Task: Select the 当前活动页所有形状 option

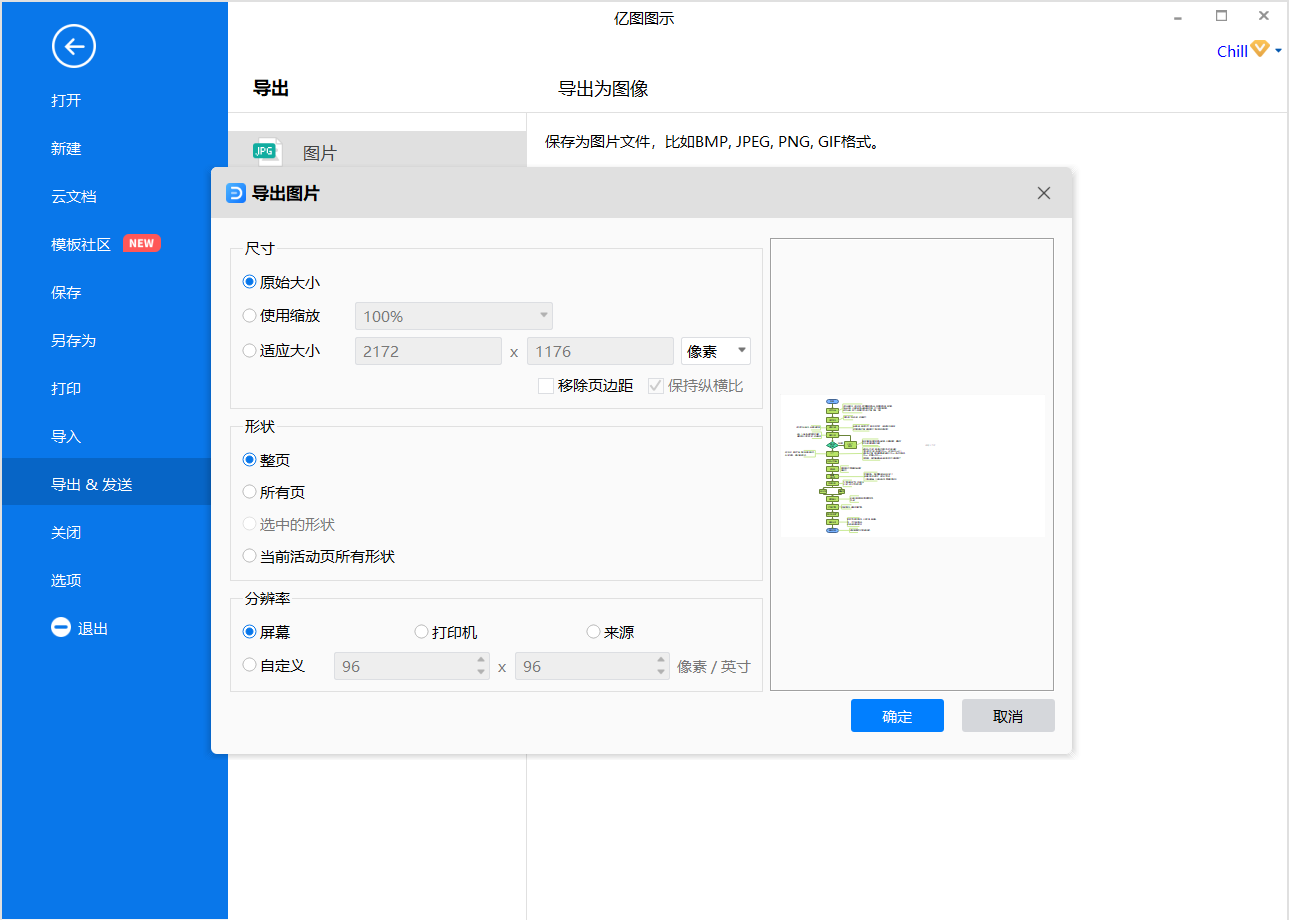Action: tap(250, 556)
